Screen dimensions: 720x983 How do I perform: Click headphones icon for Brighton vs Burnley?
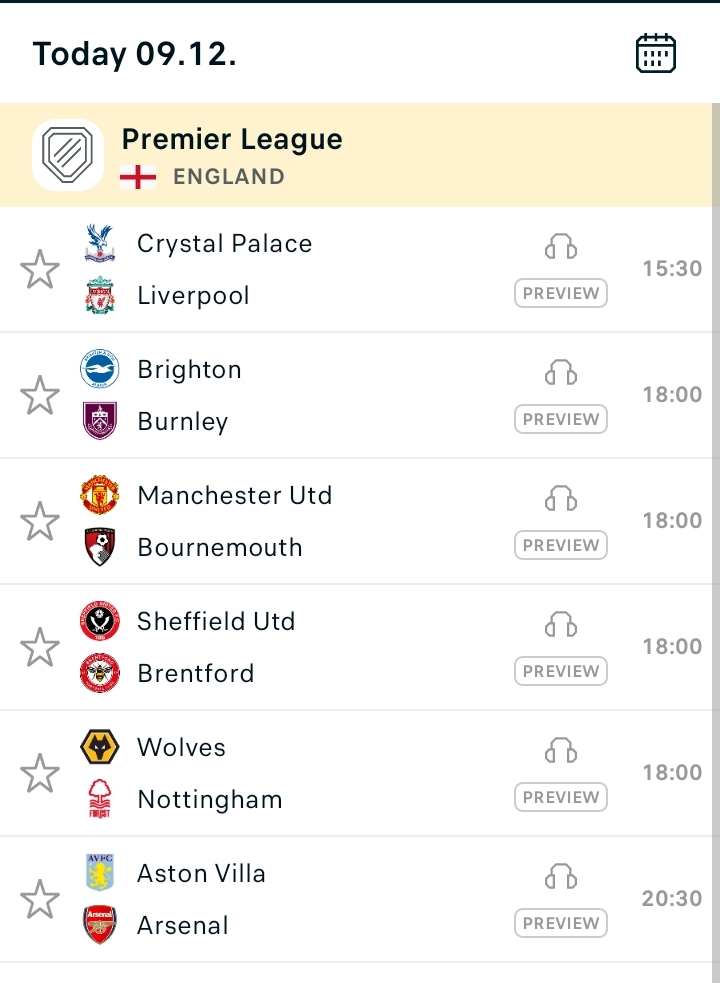pyautogui.click(x=561, y=372)
